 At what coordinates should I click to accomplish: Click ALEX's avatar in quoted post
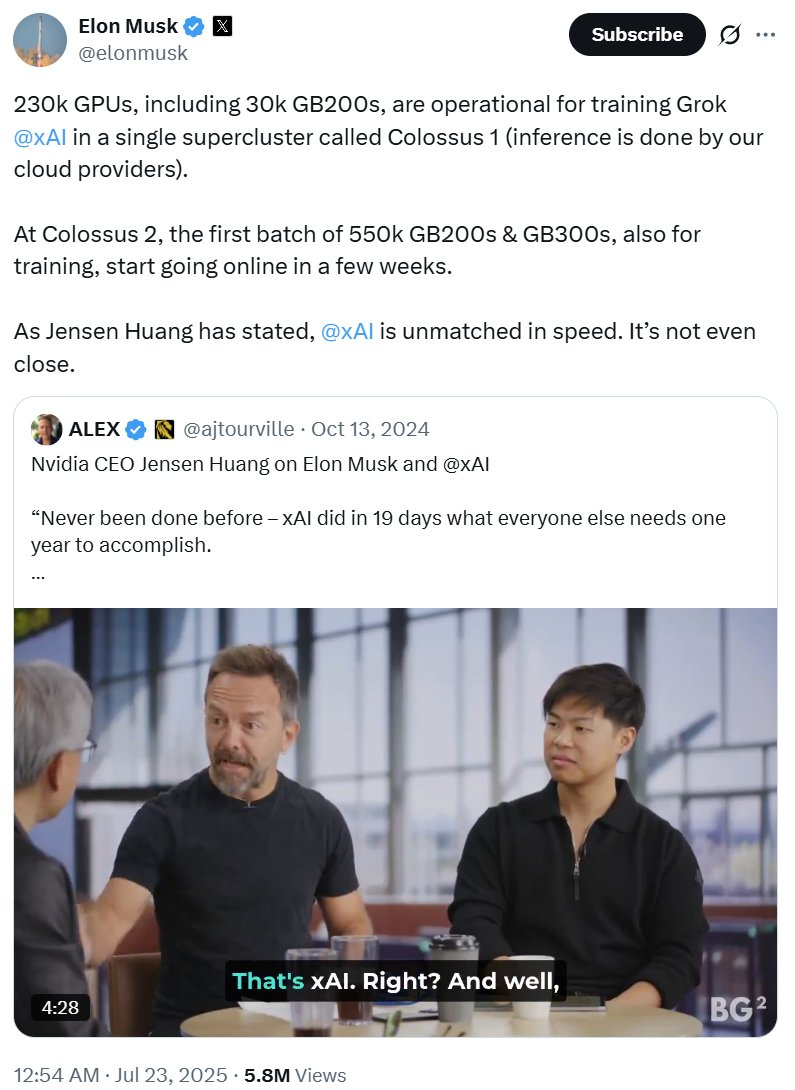(x=47, y=430)
